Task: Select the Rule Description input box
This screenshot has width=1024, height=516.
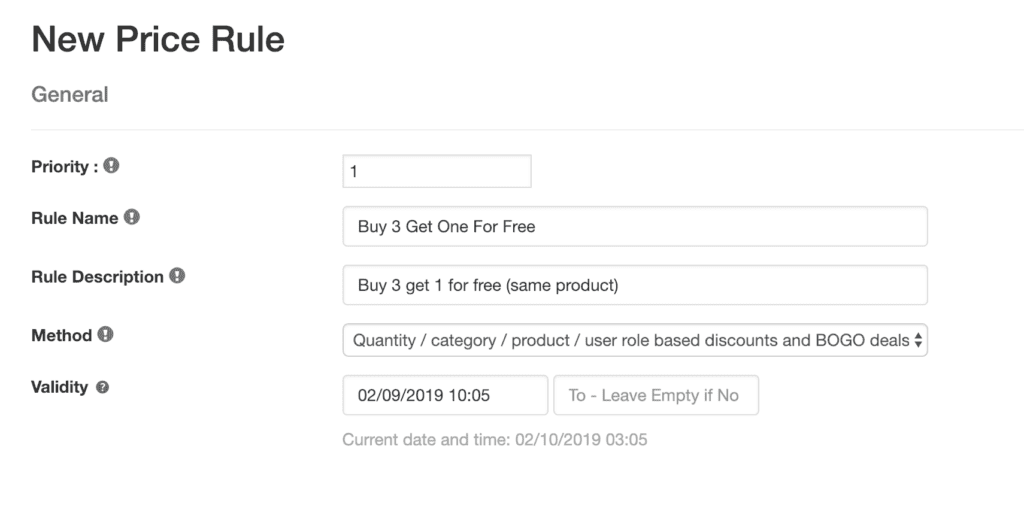Action: [635, 285]
